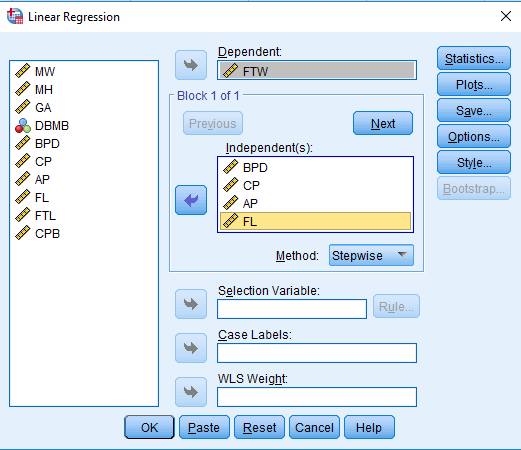This screenshot has width=521, height=450.
Task: Click the Next block button
Action: pyautogui.click(x=383, y=124)
